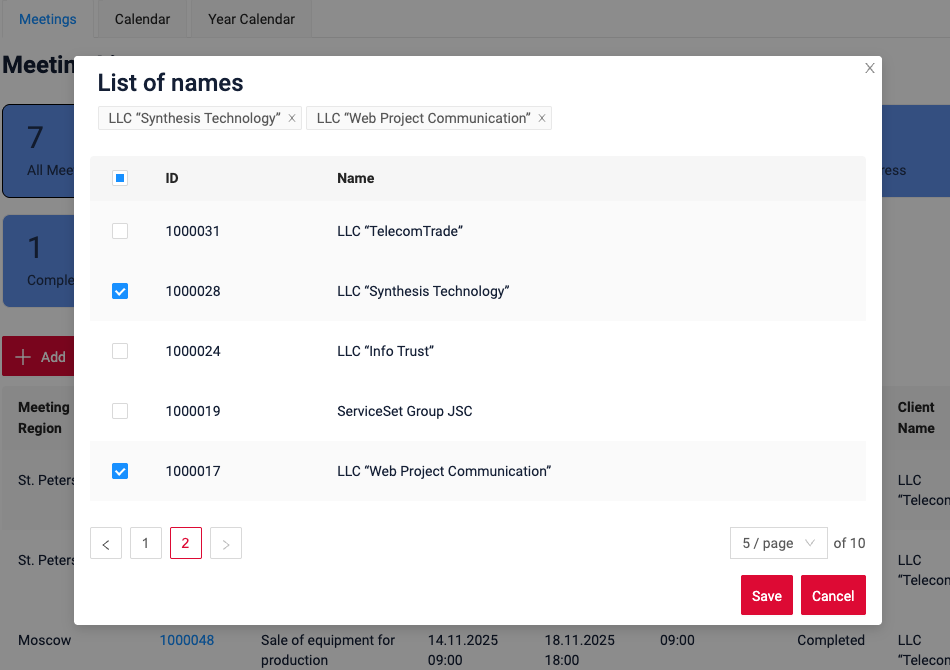Remove the LLC "Synthesis Technology" tag
This screenshot has width=950, height=670.
292,118
